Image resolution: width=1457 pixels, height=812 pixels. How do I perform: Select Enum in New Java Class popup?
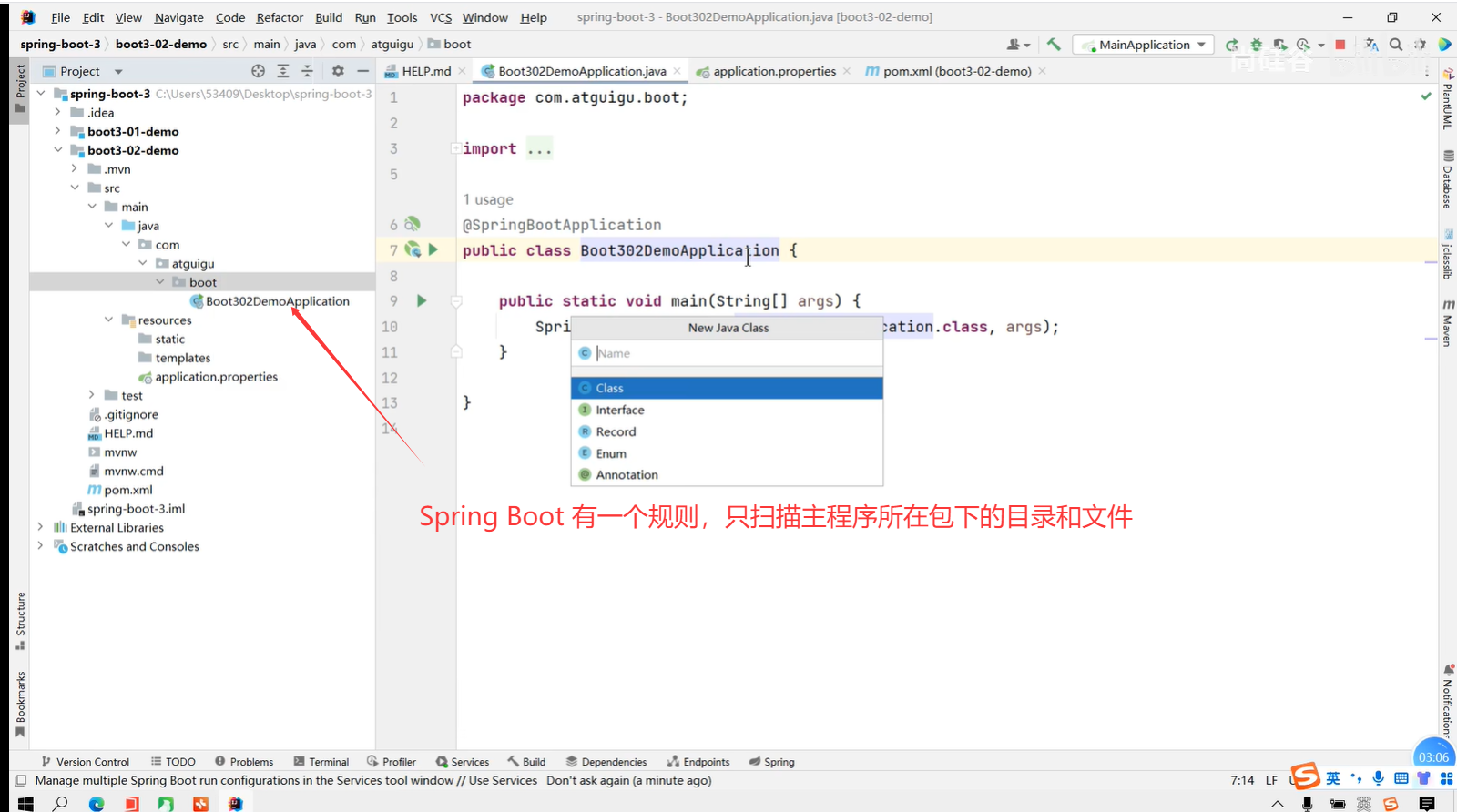pyautogui.click(x=727, y=453)
